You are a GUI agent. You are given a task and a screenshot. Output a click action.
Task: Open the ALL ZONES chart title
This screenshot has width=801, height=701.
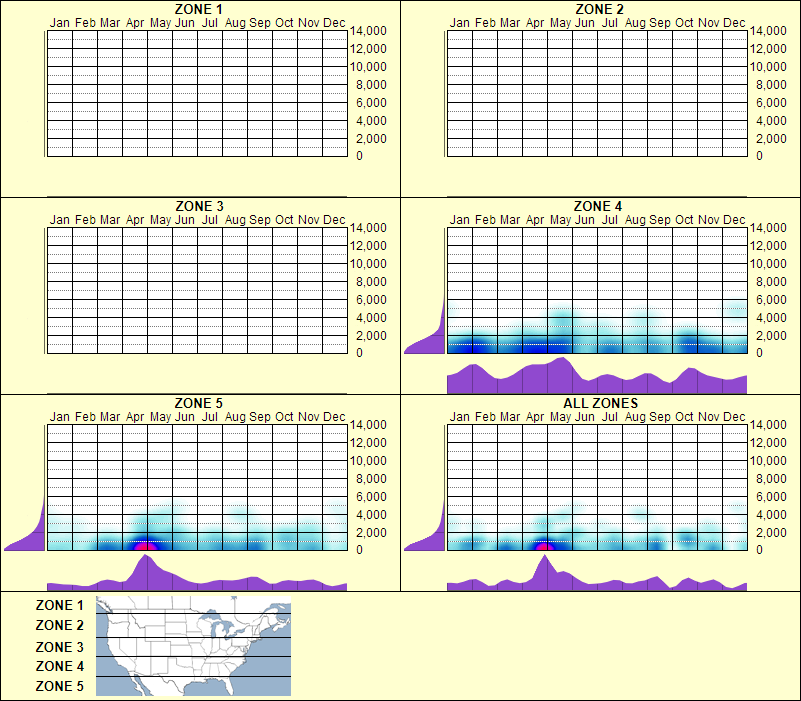pos(600,403)
